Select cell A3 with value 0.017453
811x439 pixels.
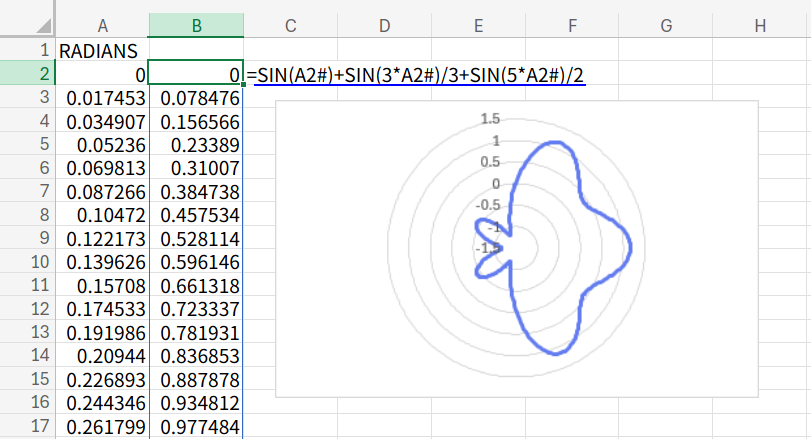click(102, 98)
